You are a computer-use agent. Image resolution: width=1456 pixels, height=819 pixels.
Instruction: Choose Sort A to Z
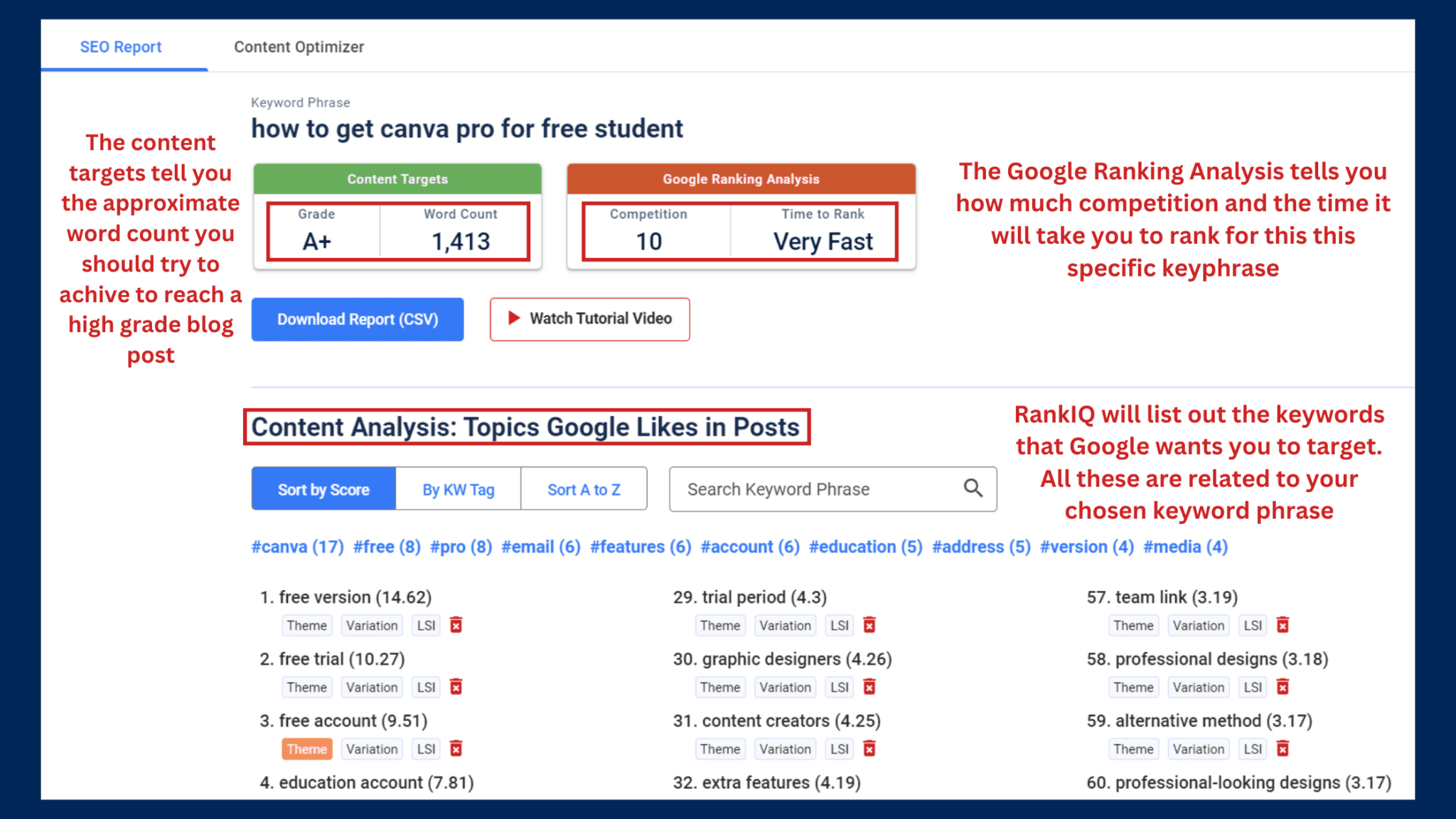pyautogui.click(x=584, y=489)
